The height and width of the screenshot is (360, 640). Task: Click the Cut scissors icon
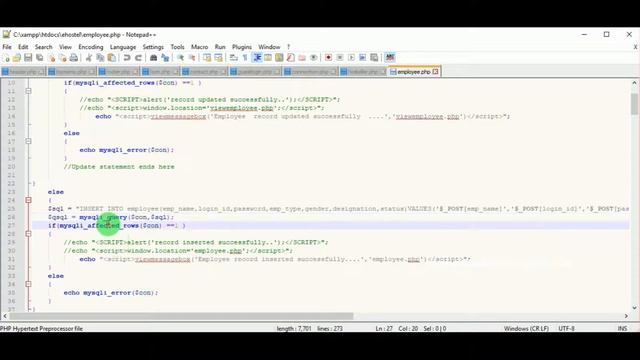pyautogui.click(x=89, y=58)
